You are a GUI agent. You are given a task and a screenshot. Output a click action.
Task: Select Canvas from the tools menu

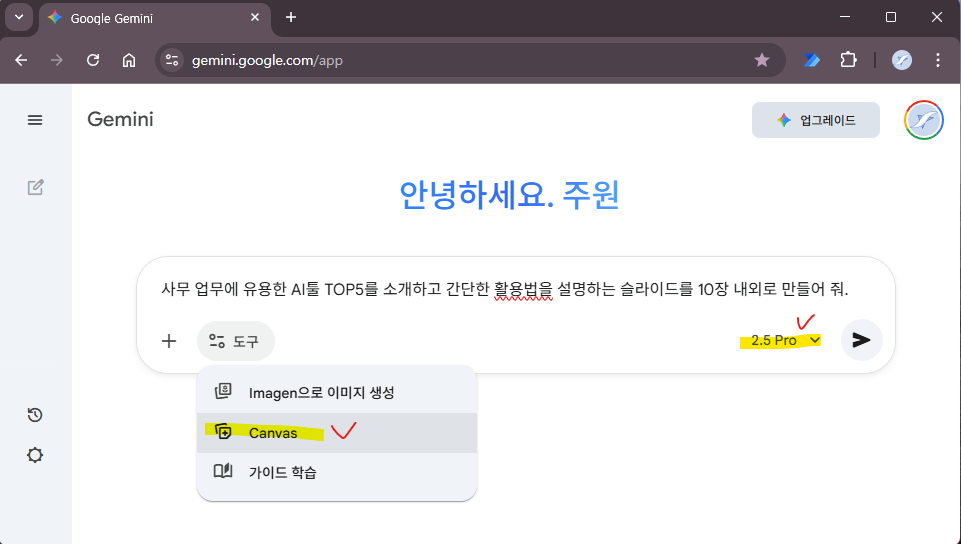click(x=272, y=433)
